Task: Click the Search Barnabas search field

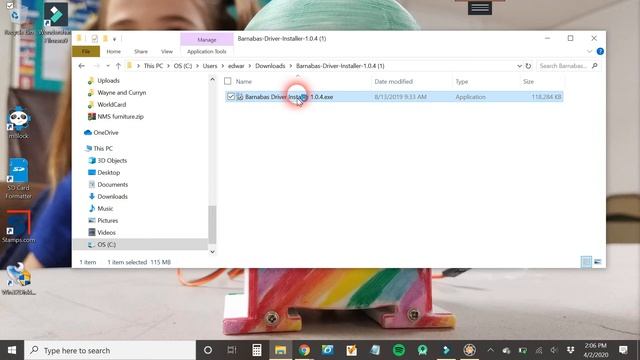Action: point(568,66)
